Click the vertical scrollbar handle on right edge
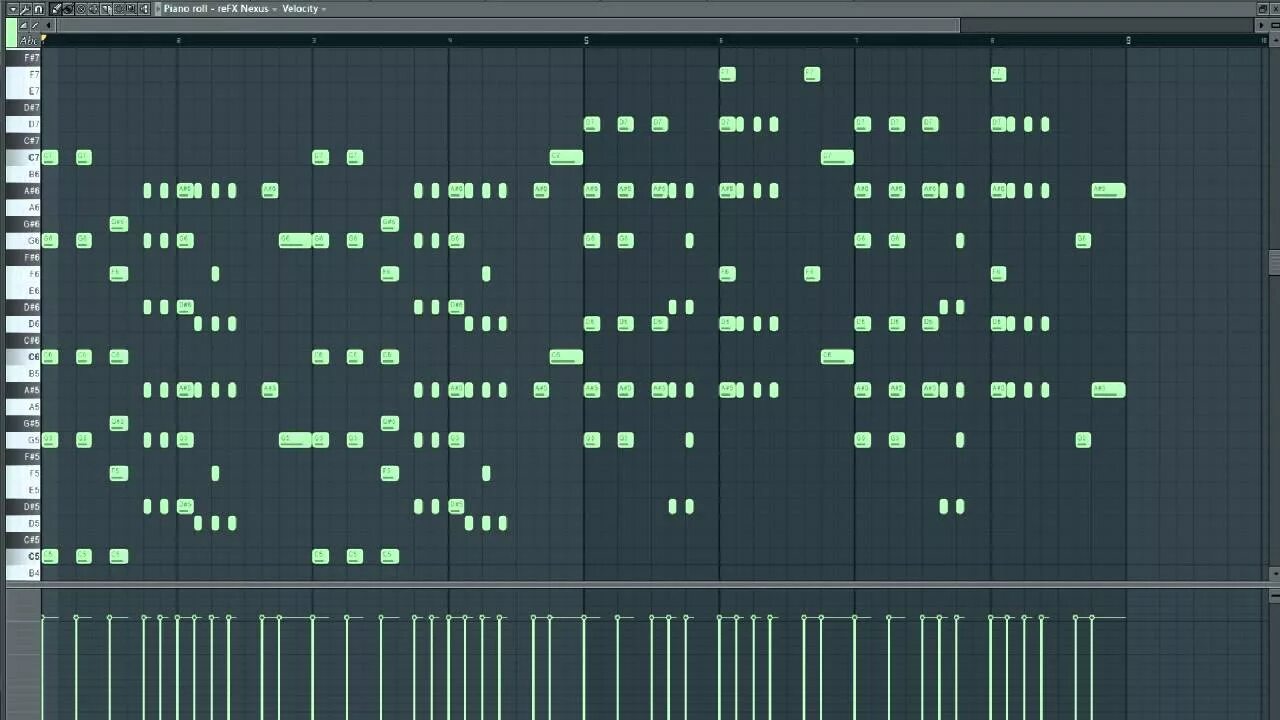The height and width of the screenshot is (720, 1280). (x=1274, y=262)
